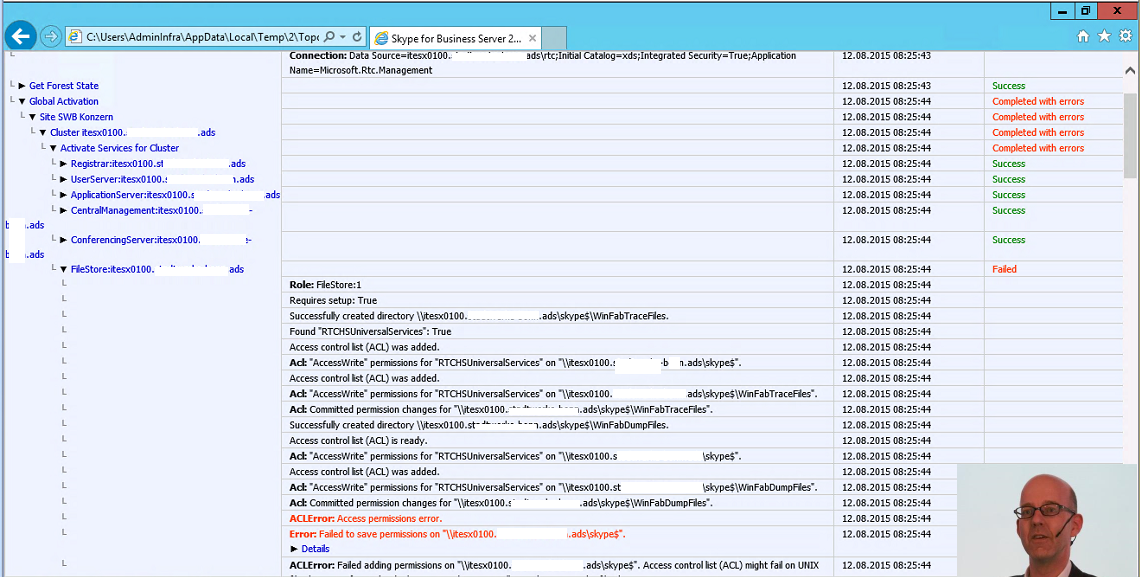The height and width of the screenshot is (577, 1140).
Task: Open the Registrar:itesx0100 link
Action: coord(158,164)
